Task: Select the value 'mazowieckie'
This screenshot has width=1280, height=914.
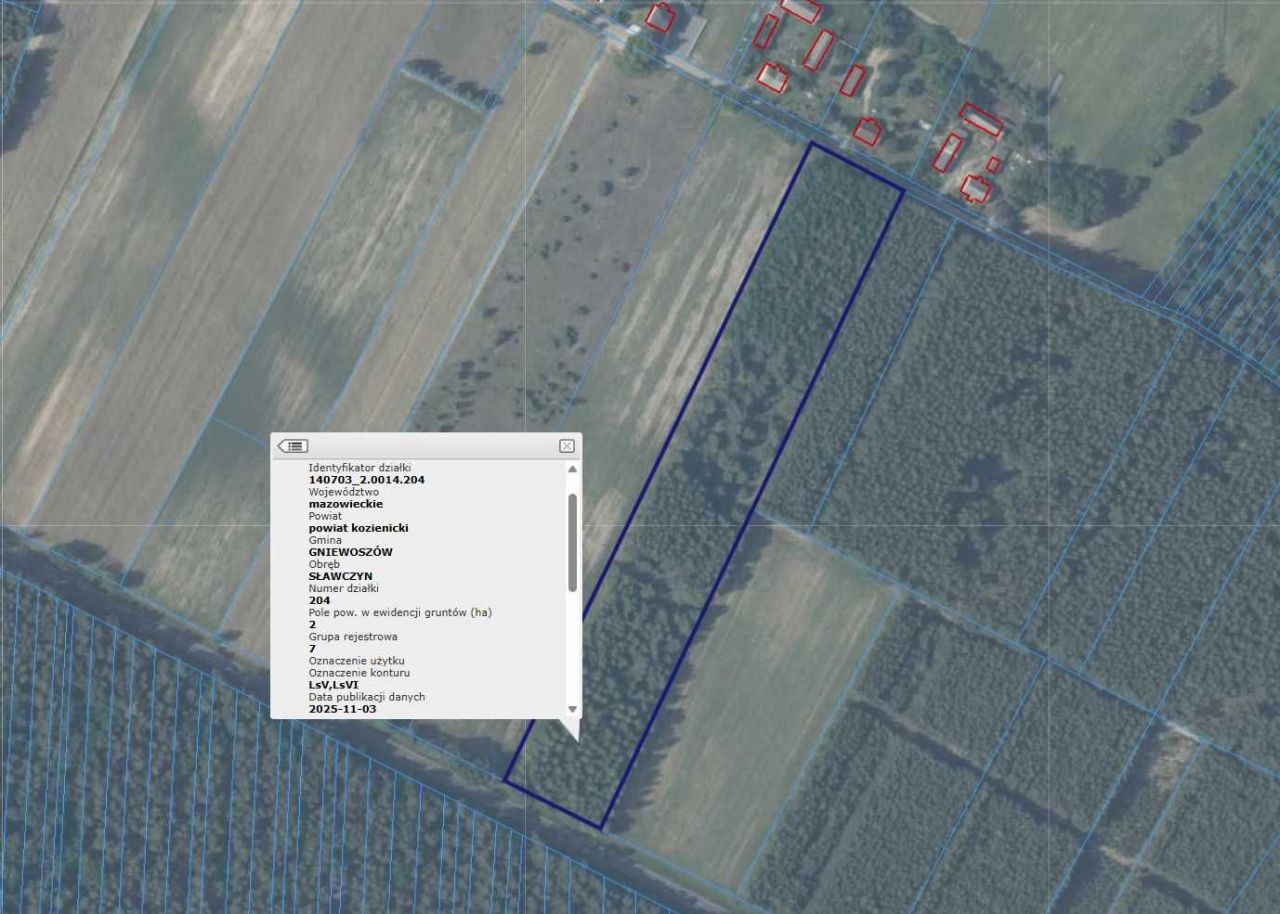Action: pos(346,504)
